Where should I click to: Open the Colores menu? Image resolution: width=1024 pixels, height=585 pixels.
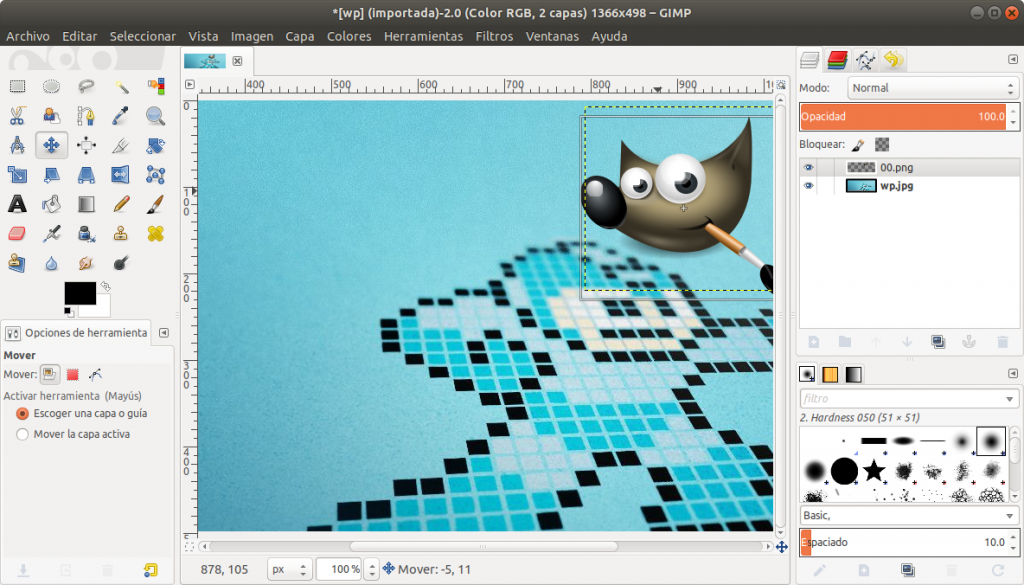coord(349,37)
